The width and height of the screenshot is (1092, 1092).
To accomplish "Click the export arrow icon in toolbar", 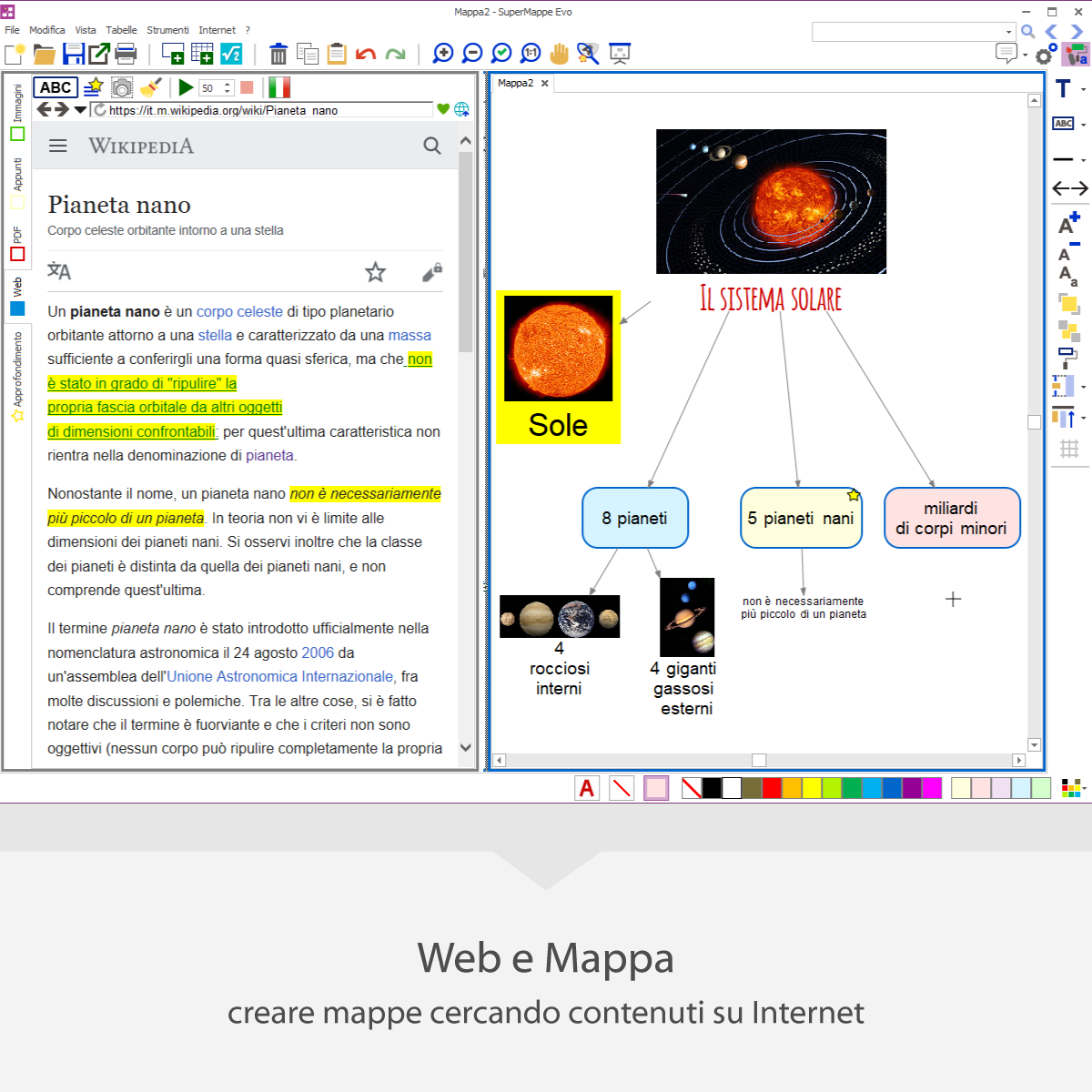I will (98, 54).
